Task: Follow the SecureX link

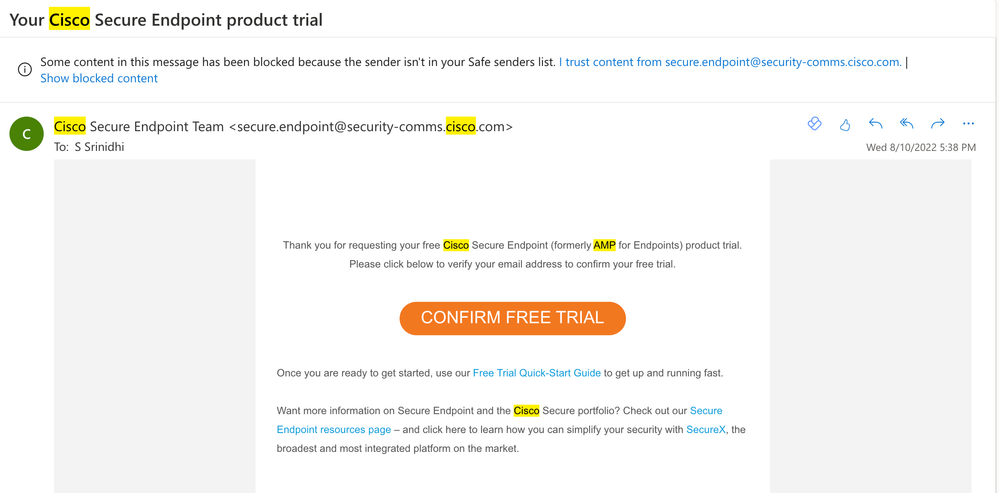Action: point(705,430)
